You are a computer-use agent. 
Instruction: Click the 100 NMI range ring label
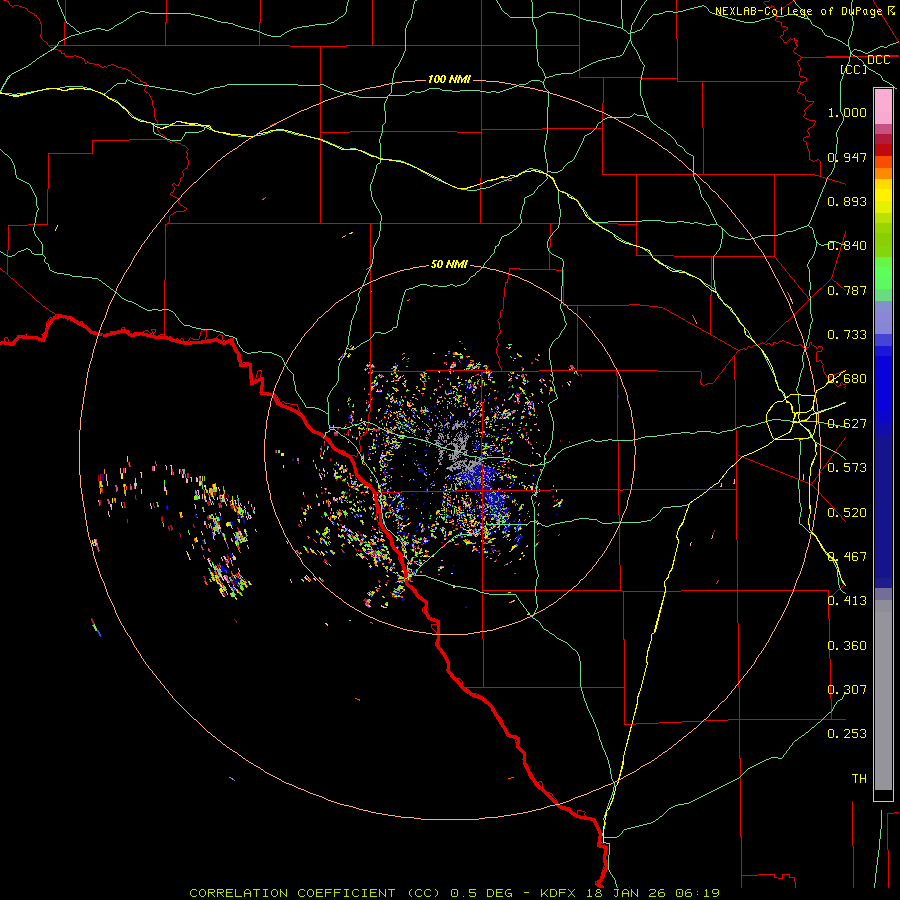click(x=449, y=79)
